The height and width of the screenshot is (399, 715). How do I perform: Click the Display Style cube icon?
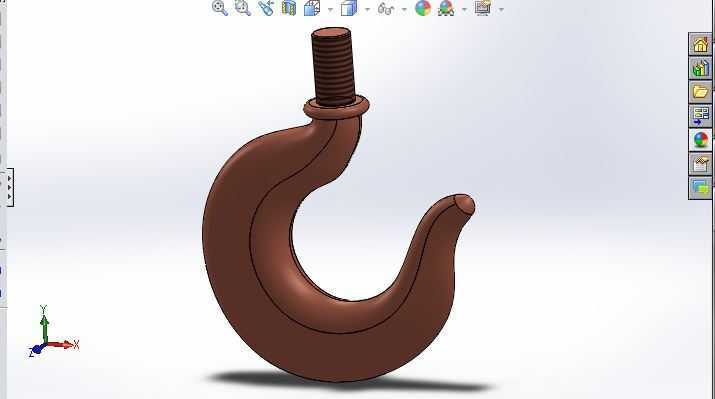pyautogui.click(x=349, y=8)
